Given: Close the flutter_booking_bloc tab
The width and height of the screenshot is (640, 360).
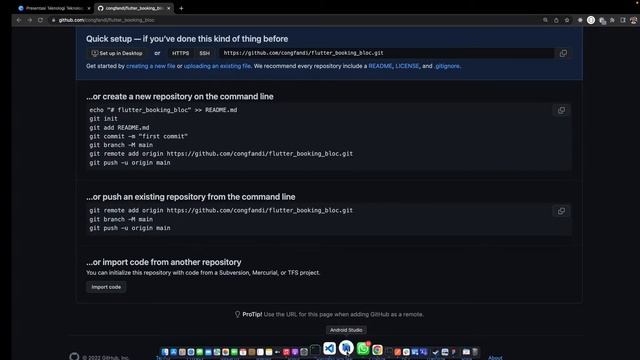Looking at the screenshot, I should click(x=169, y=8).
